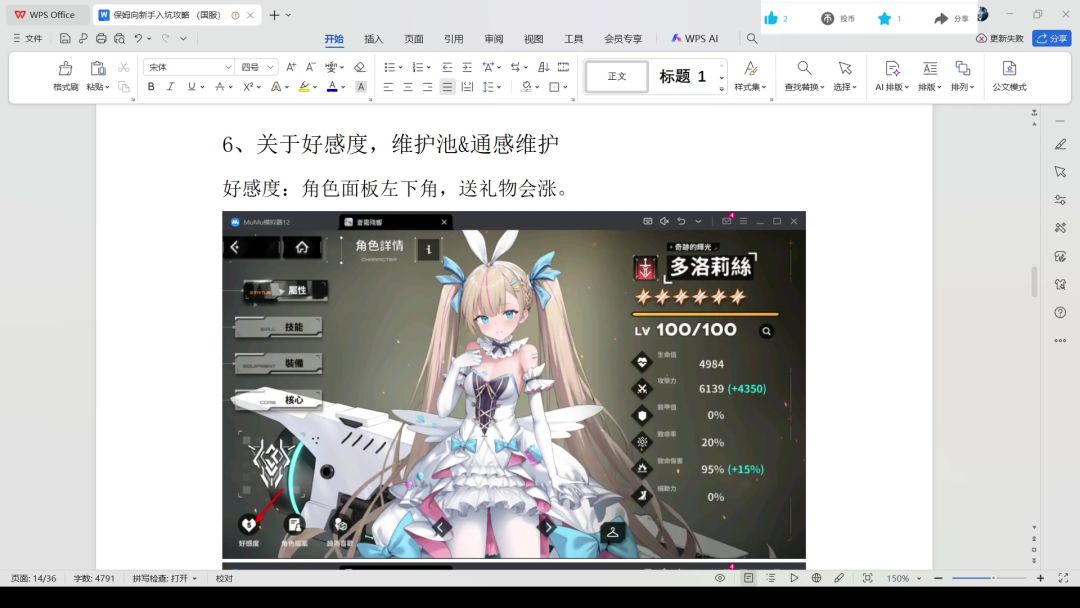
Task: Toggle bold formatting
Action: tap(151, 87)
